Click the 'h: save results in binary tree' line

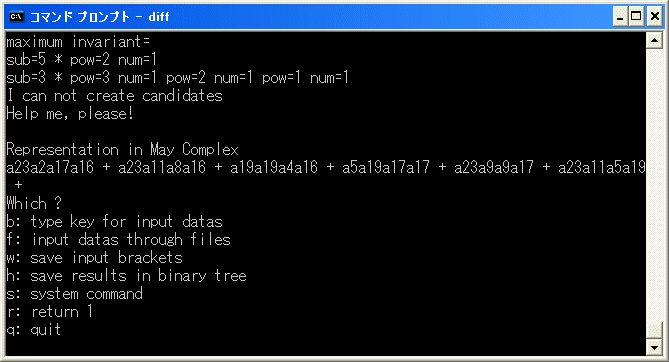[x=126, y=276]
